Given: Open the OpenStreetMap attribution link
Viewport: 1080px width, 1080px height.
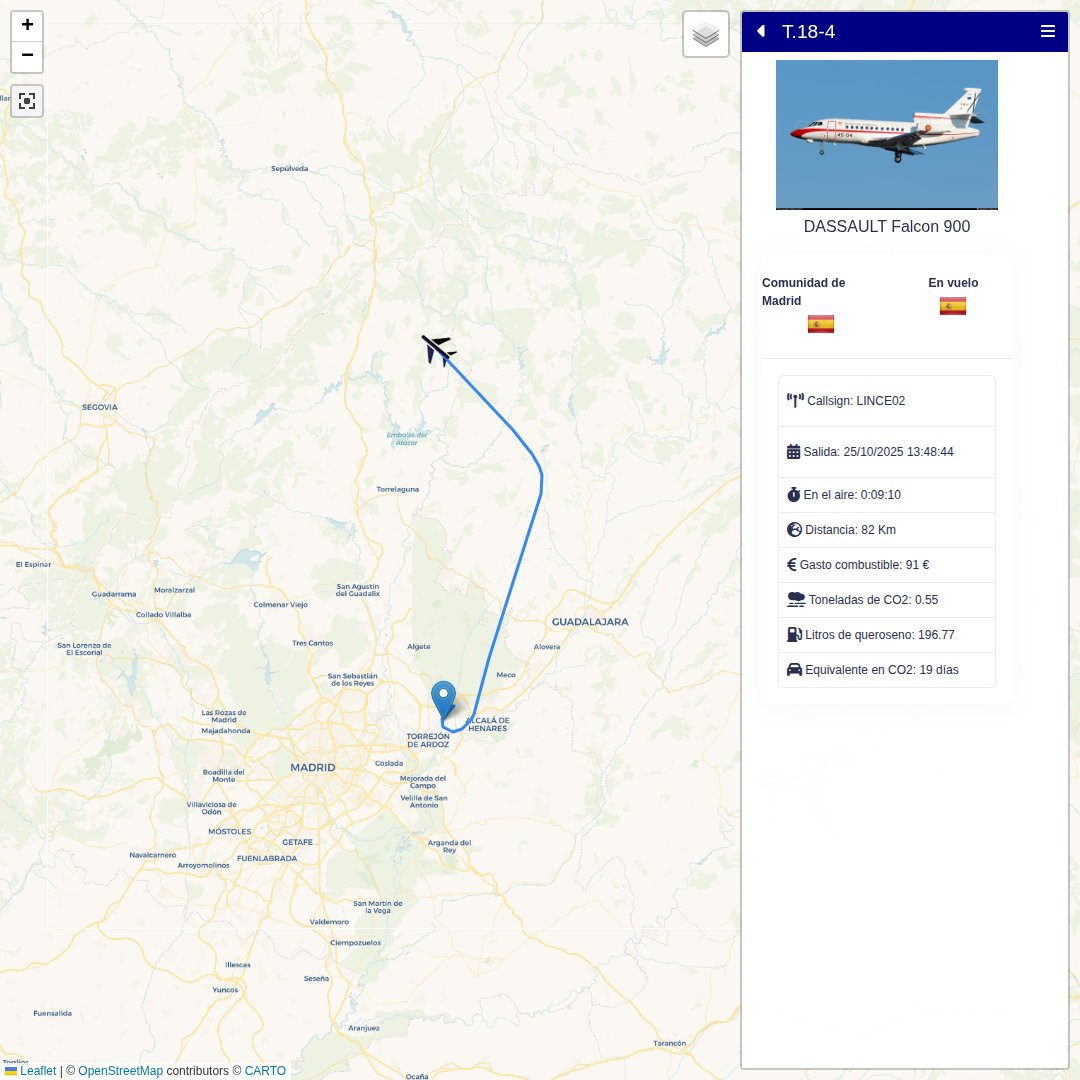Looking at the screenshot, I should click(x=121, y=1070).
